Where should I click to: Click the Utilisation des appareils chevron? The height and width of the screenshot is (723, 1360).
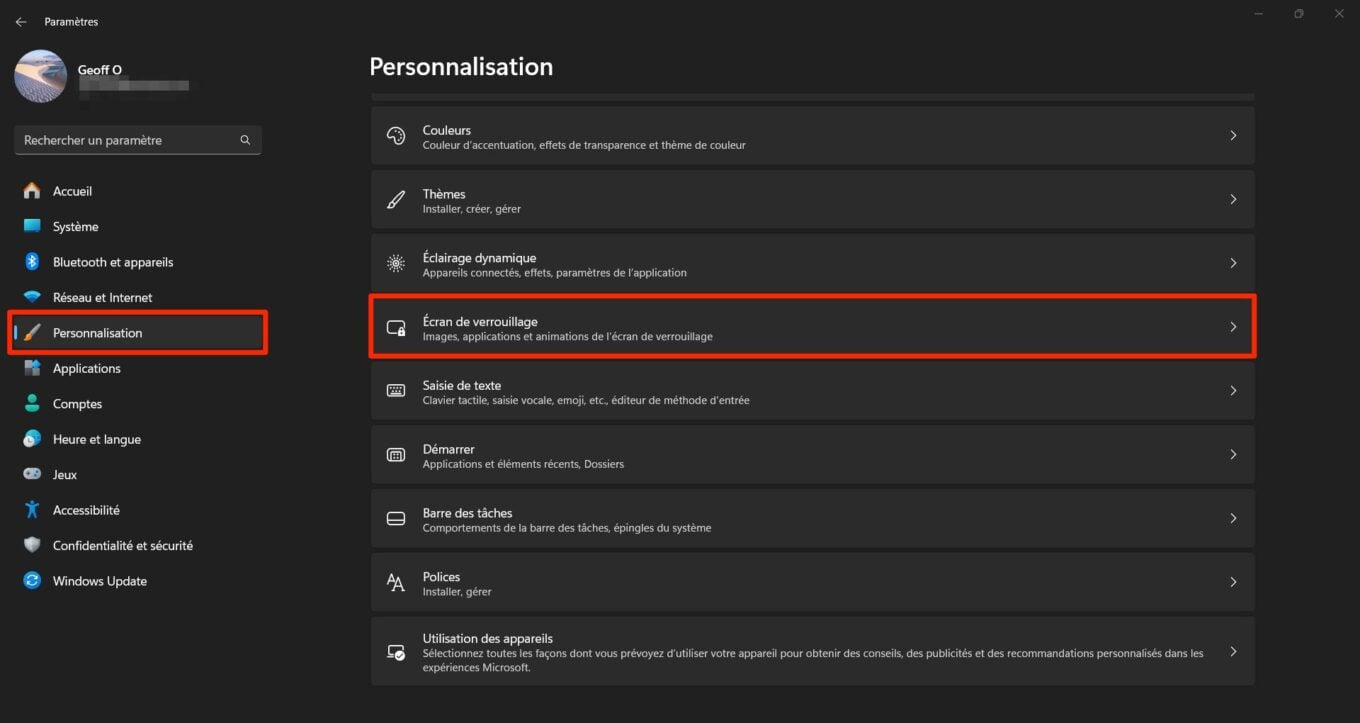[1233, 652]
